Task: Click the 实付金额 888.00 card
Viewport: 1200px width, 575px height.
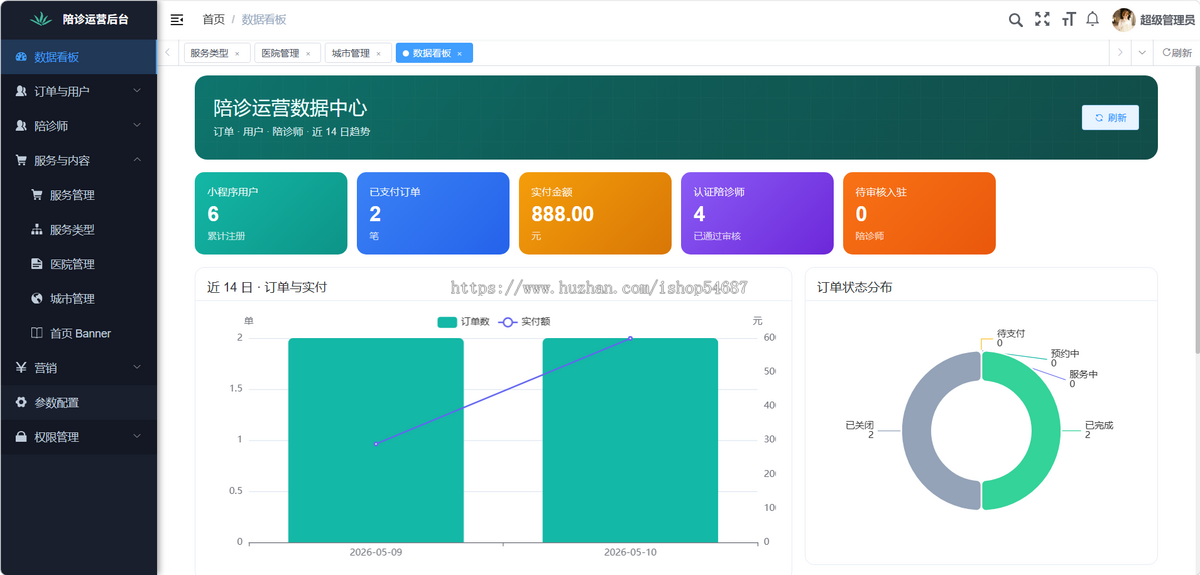Action: click(595, 213)
